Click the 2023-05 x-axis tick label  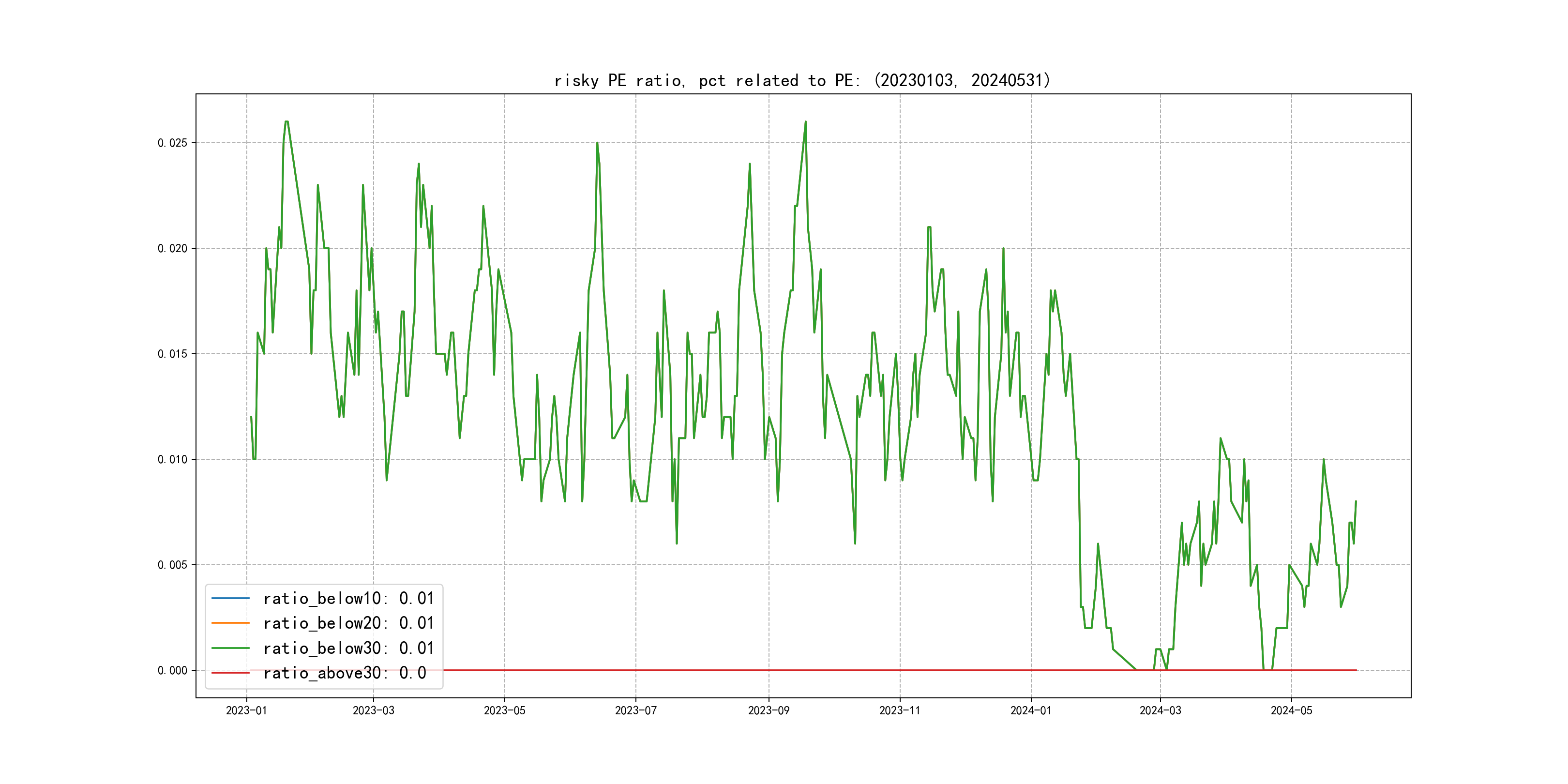[505, 710]
